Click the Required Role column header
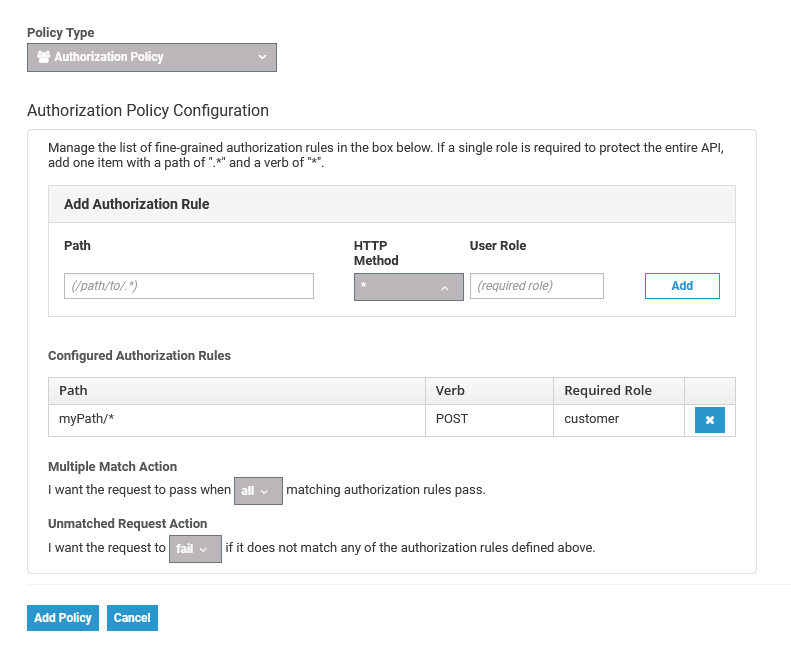Screen dimensions: 791x650 608,391
